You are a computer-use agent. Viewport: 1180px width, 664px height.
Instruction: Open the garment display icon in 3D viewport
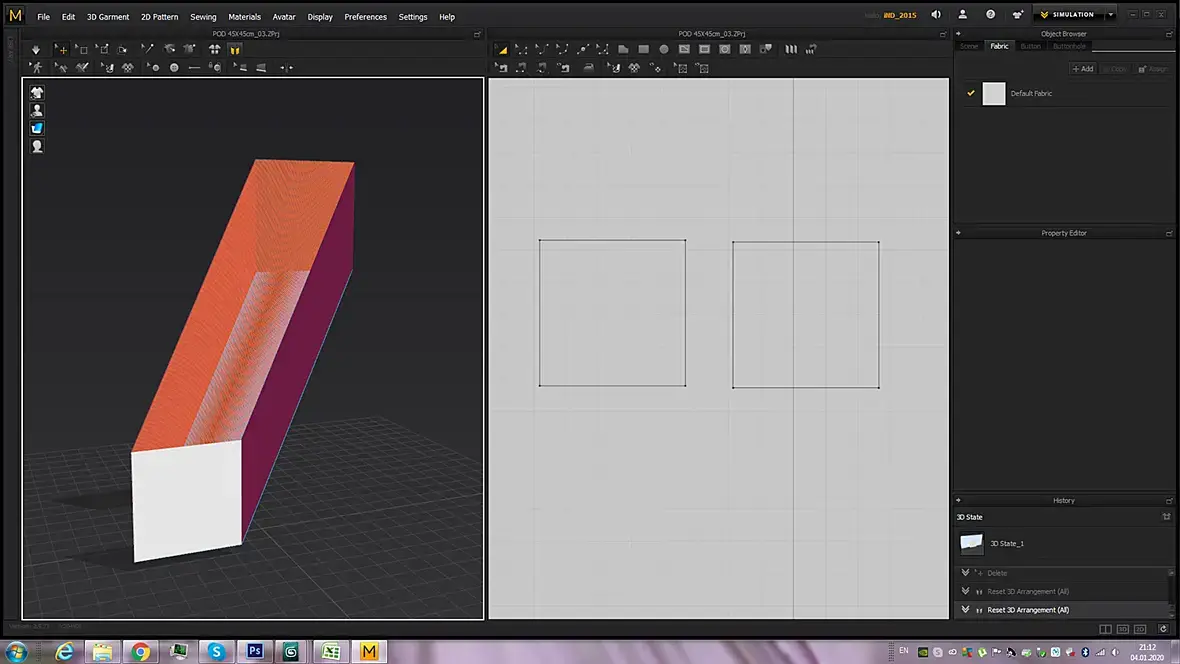(x=37, y=93)
